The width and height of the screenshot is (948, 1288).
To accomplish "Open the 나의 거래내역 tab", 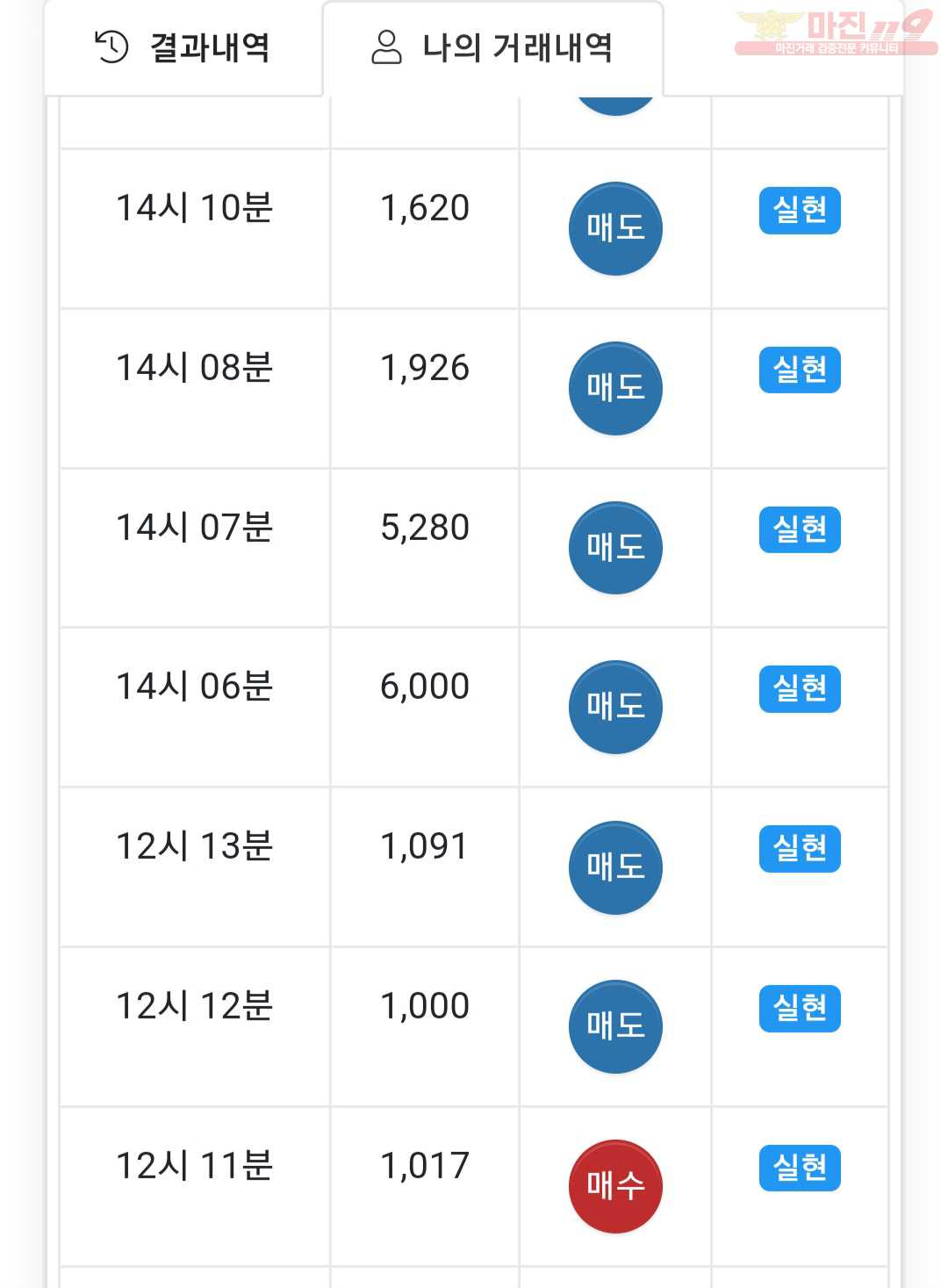I will [x=492, y=47].
